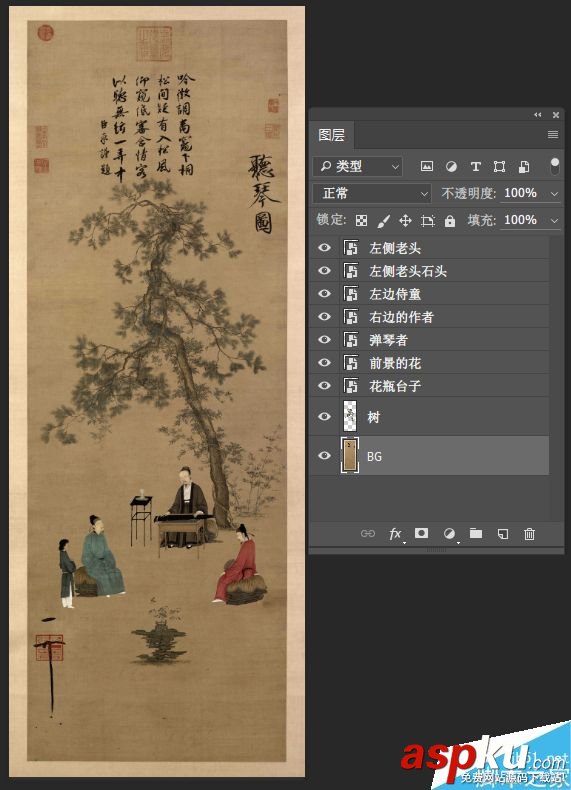The width and height of the screenshot is (571, 790).
Task: Create a new layer group folder
Action: (476, 533)
